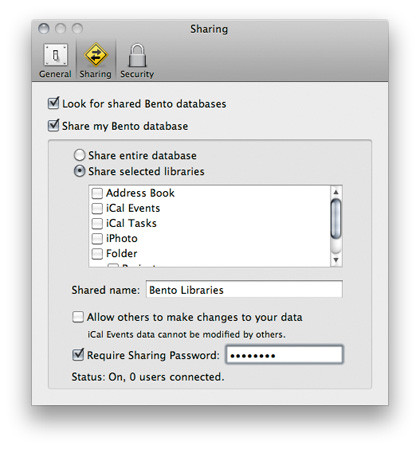The height and width of the screenshot is (449, 420).
Task: Check the Address Book library
Action: coord(97,193)
